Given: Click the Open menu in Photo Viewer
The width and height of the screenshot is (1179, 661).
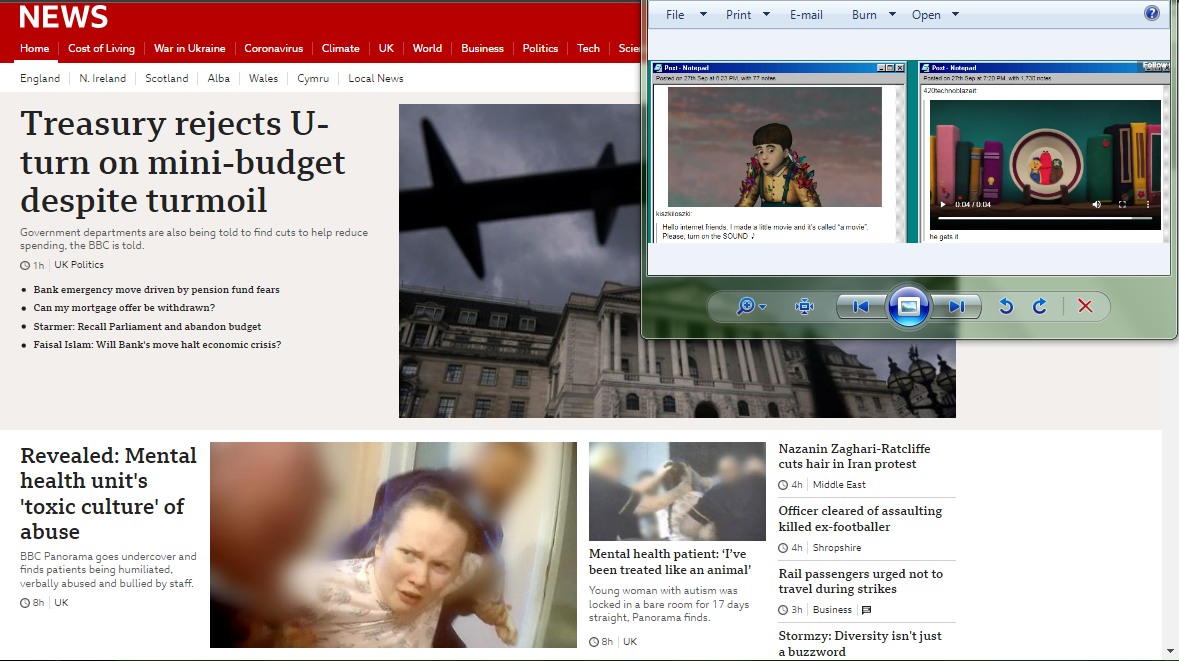Looking at the screenshot, I should click(926, 14).
